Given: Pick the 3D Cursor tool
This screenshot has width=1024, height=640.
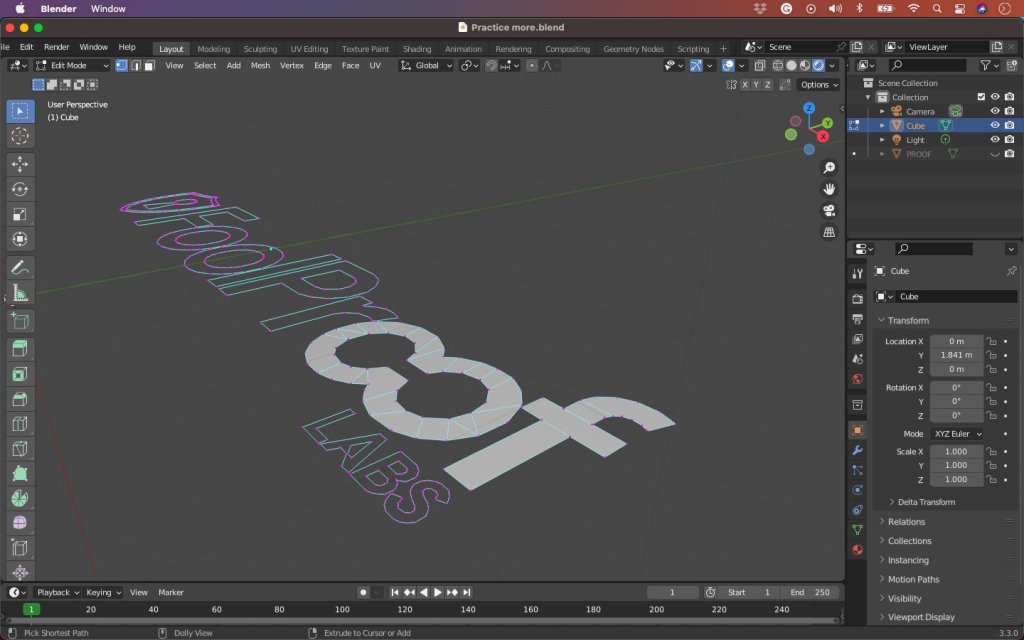Looking at the screenshot, I should tap(20, 136).
